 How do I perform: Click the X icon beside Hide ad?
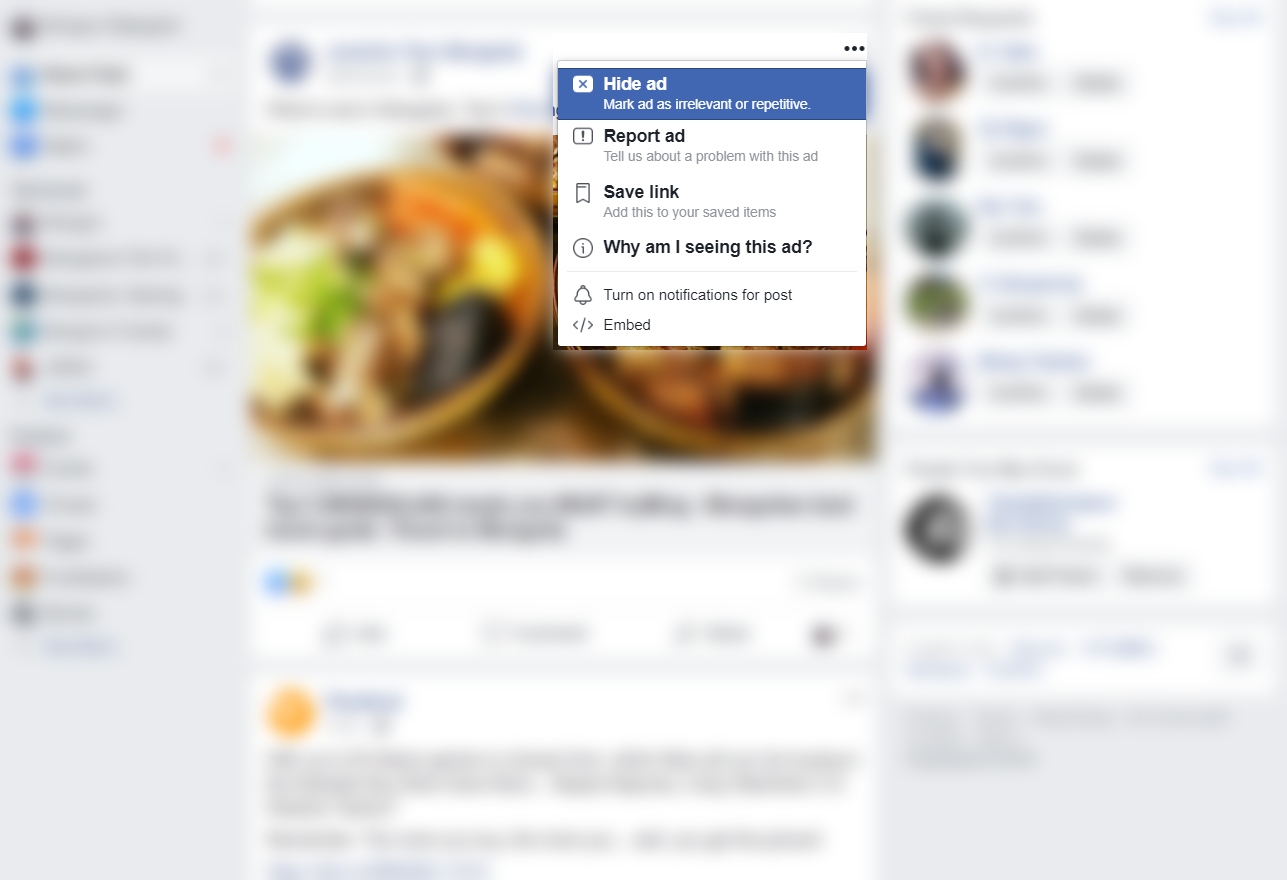coord(583,84)
